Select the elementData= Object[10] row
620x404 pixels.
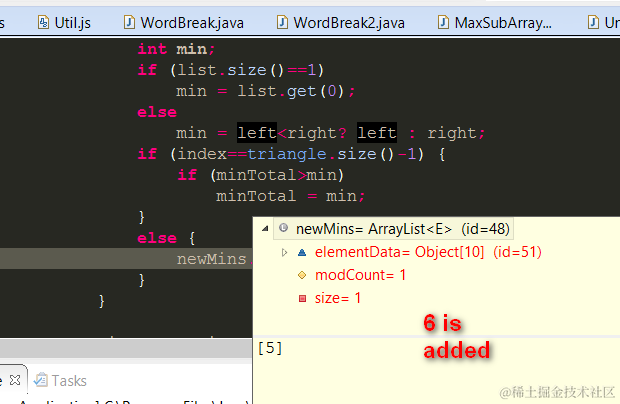428,252
